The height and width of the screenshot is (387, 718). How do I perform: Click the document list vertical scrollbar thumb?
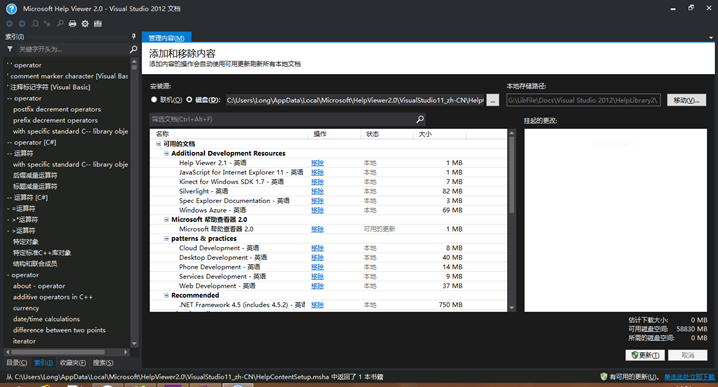[511, 174]
